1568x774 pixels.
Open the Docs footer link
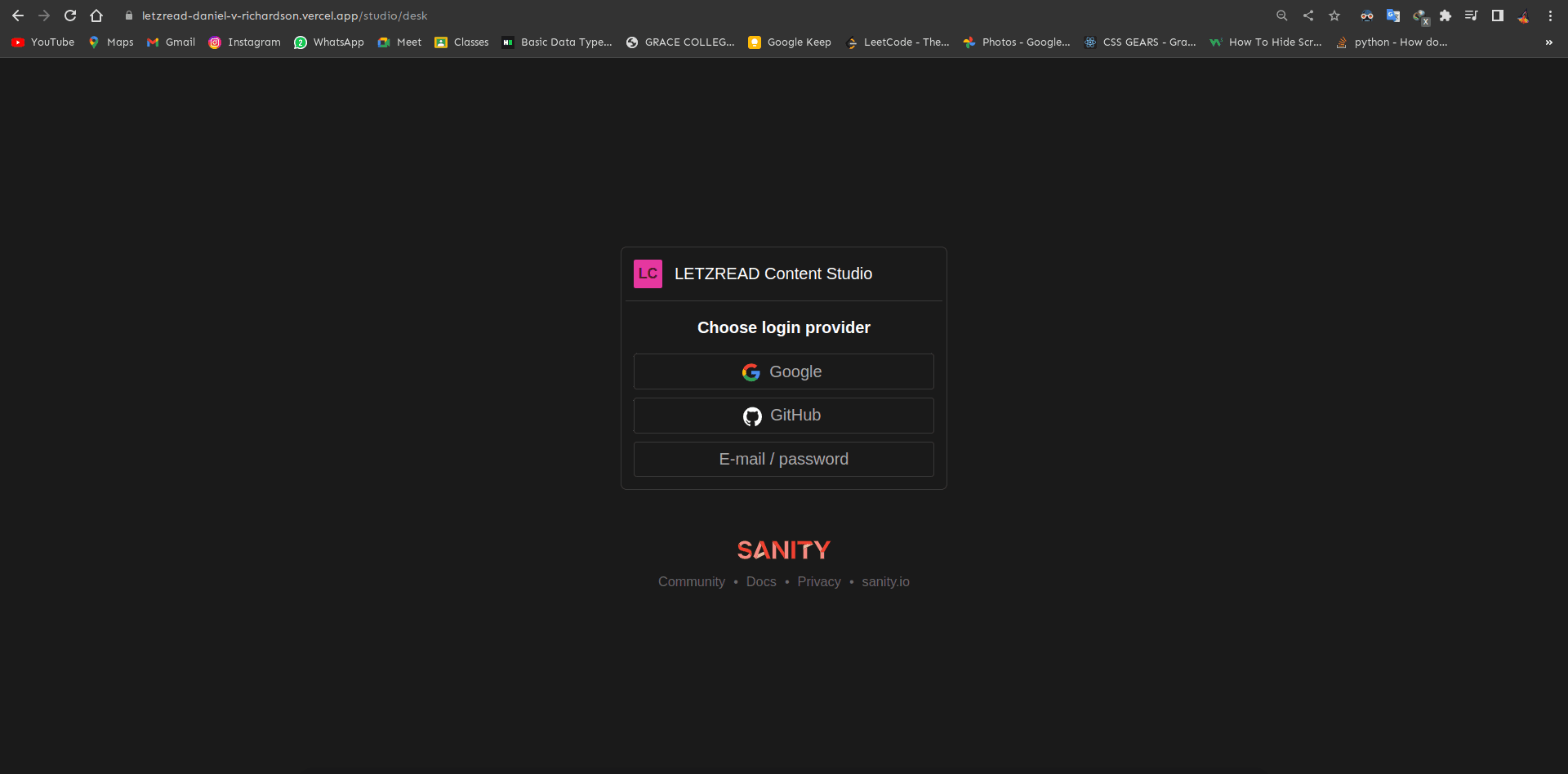pos(761,581)
